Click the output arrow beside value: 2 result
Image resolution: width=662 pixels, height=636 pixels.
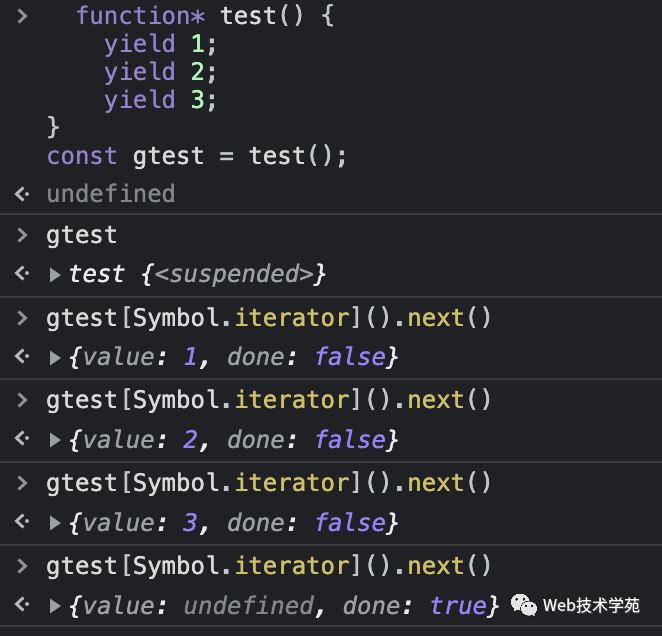[22, 440]
